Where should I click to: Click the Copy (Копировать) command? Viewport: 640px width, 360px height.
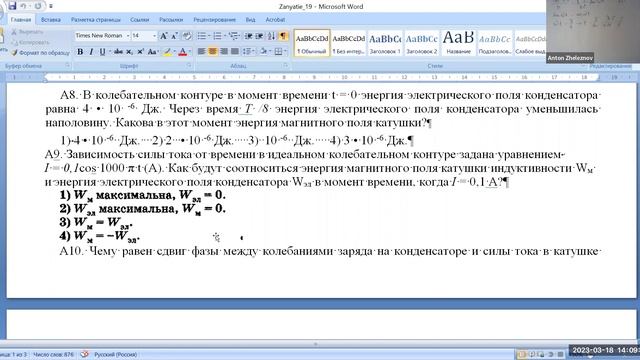30,42
